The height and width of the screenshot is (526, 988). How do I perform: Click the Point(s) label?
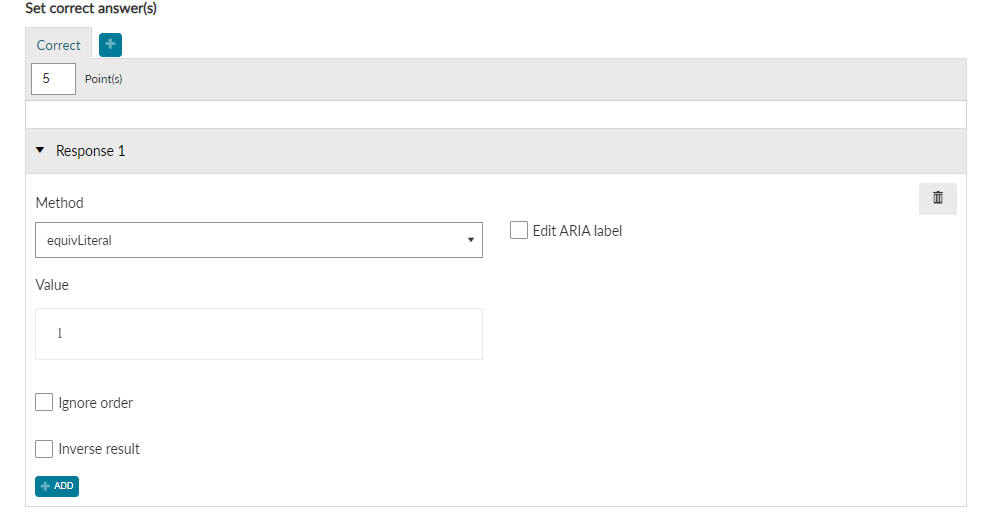(x=104, y=79)
